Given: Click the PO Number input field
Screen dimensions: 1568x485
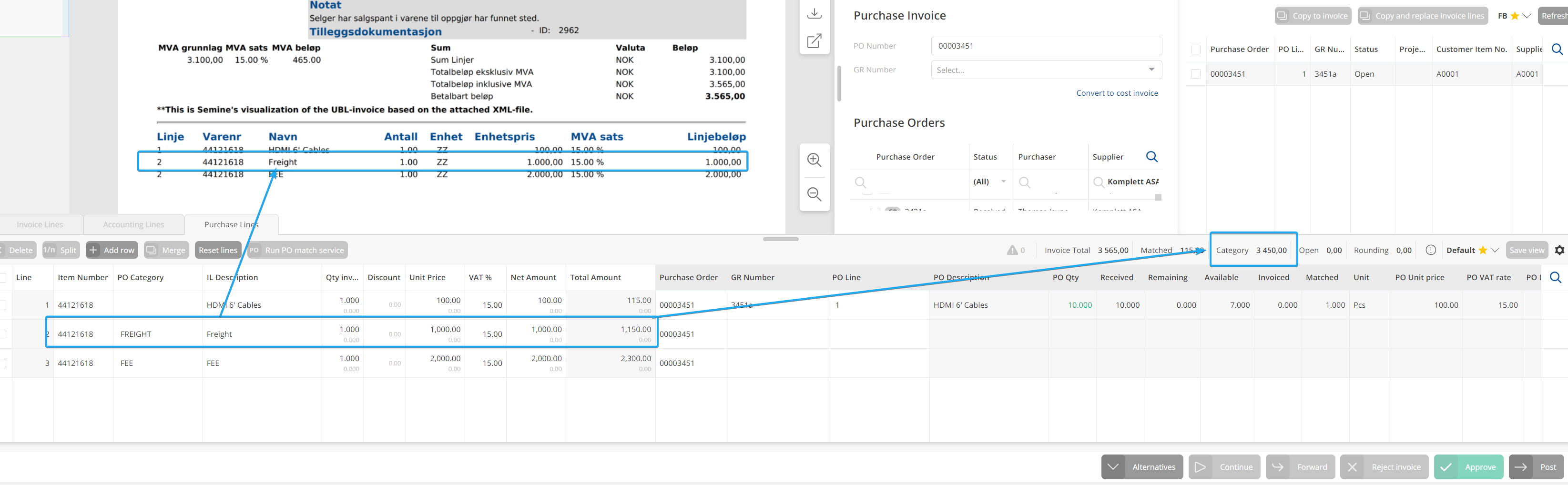Looking at the screenshot, I should (1045, 46).
